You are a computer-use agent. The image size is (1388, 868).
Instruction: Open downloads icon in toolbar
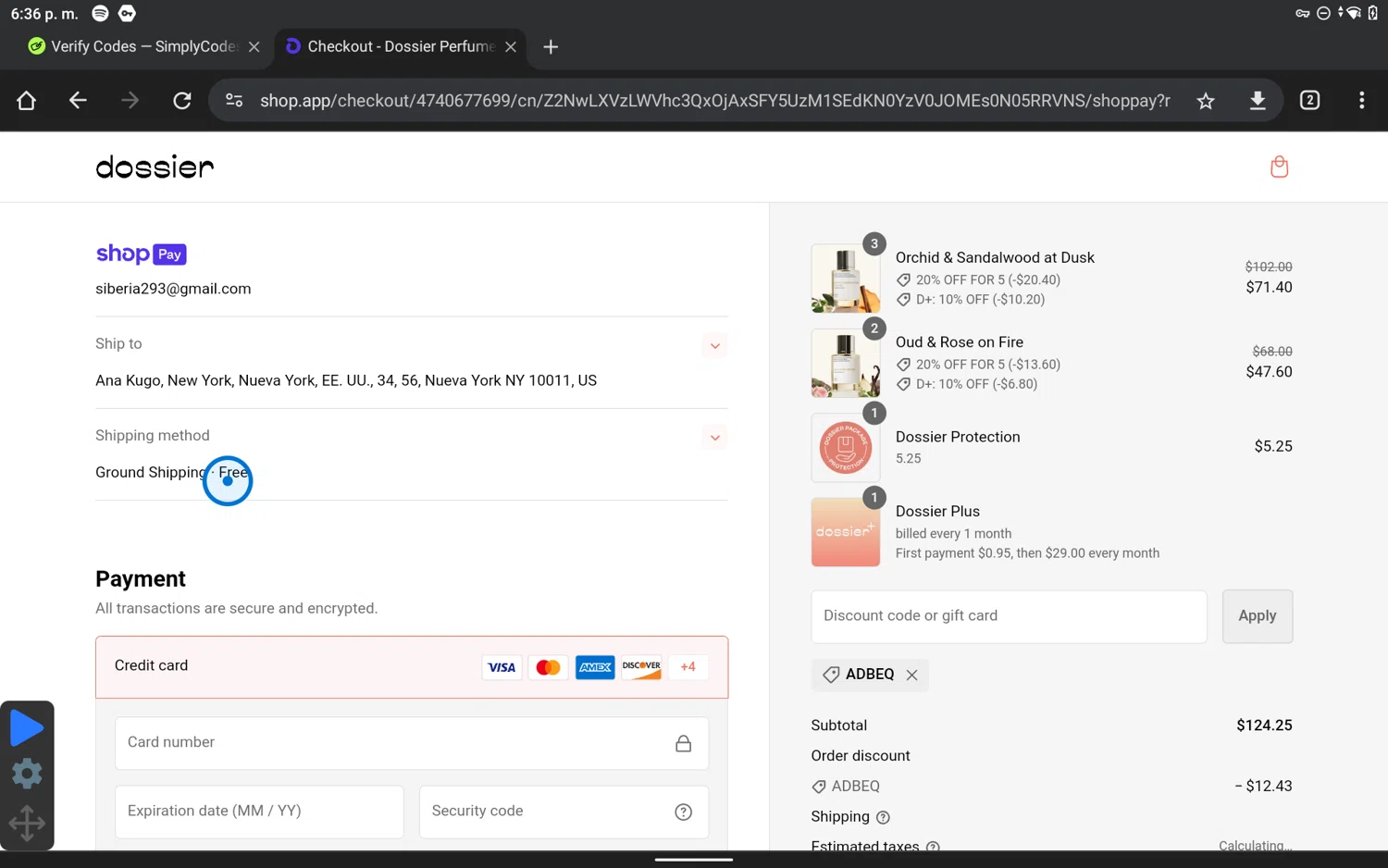pyautogui.click(x=1258, y=100)
